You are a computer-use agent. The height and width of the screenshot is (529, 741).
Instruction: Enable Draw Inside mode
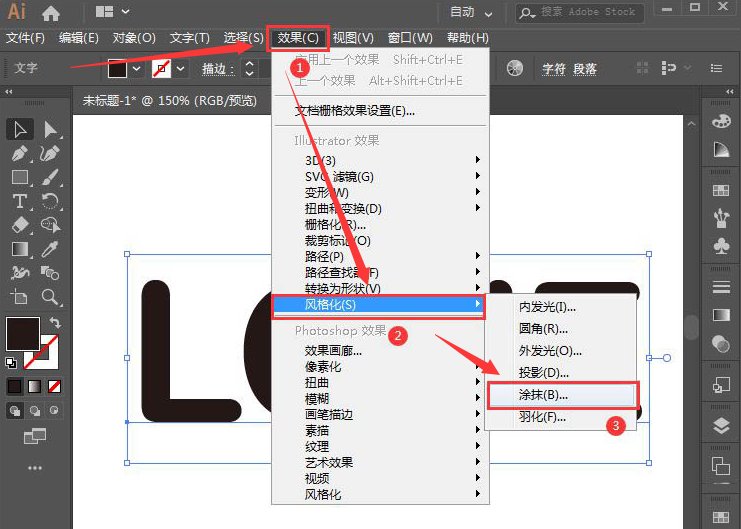[54, 410]
